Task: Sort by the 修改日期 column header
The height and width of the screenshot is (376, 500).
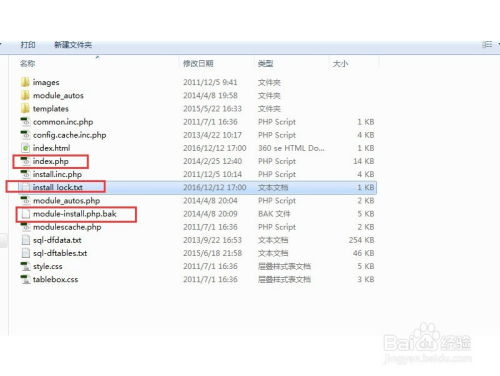Action: pos(198,63)
